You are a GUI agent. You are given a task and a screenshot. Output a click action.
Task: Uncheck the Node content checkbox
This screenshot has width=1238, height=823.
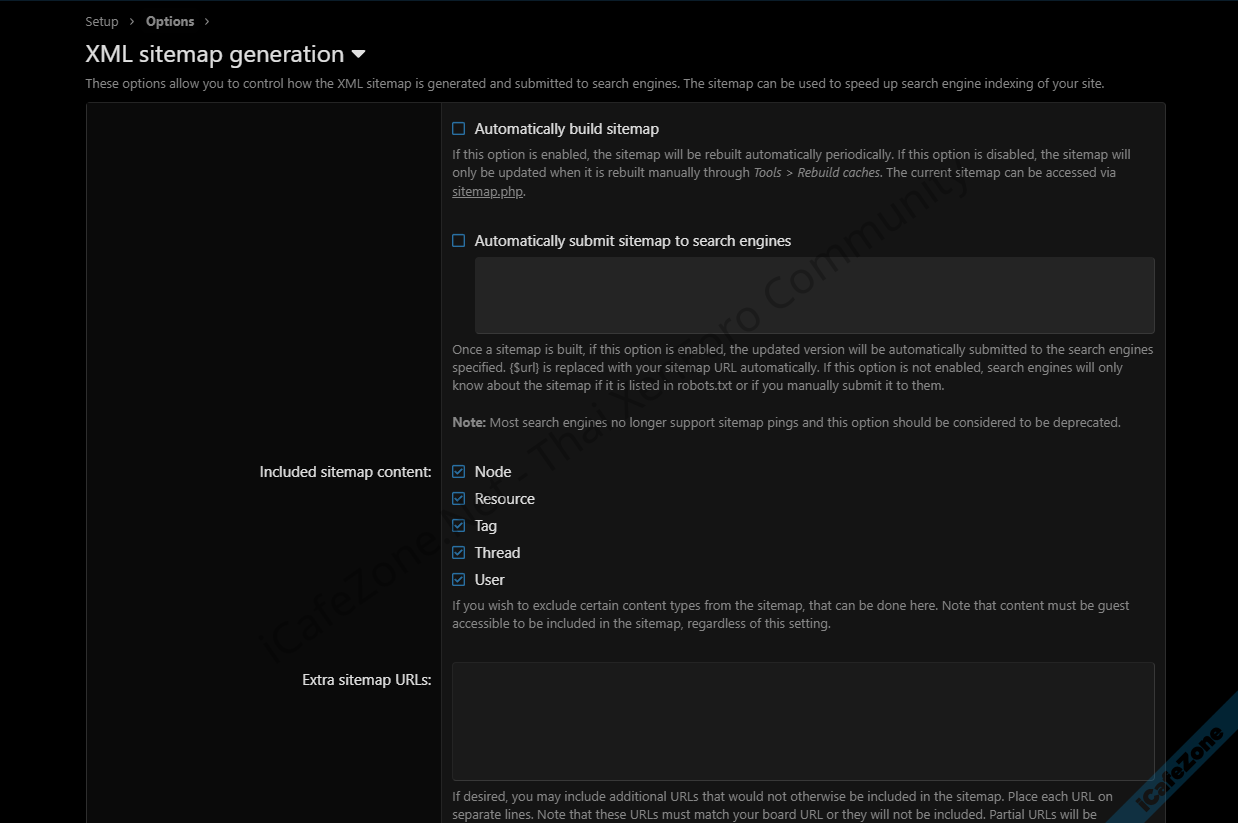coord(459,472)
